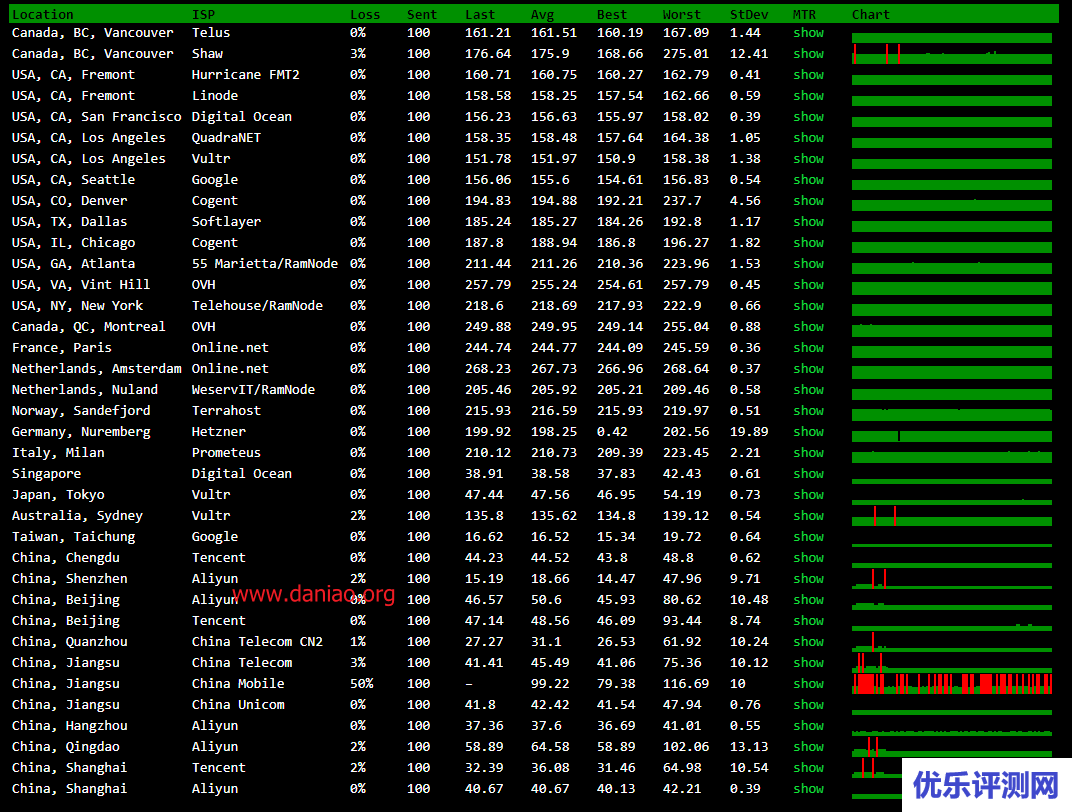Screen dimensions: 1072x812
Task: Click the location Norway, Sandefjord
Action: pos(81,411)
